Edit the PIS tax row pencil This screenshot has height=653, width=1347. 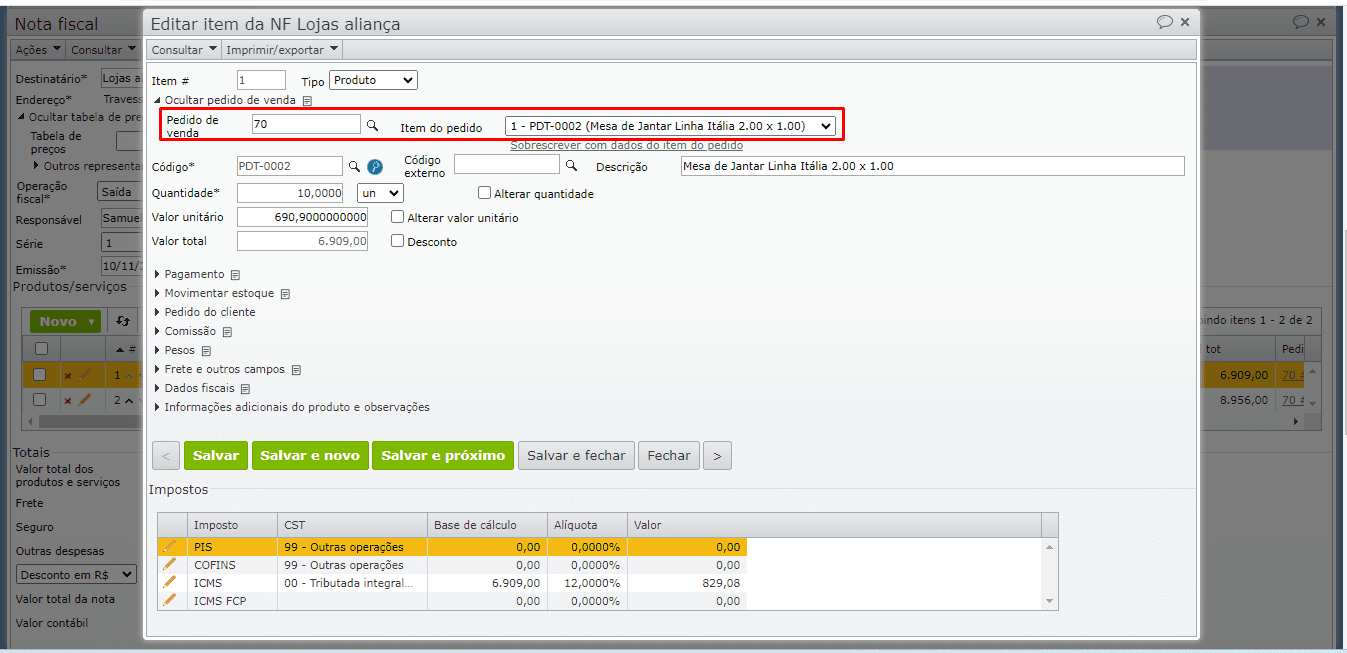170,547
